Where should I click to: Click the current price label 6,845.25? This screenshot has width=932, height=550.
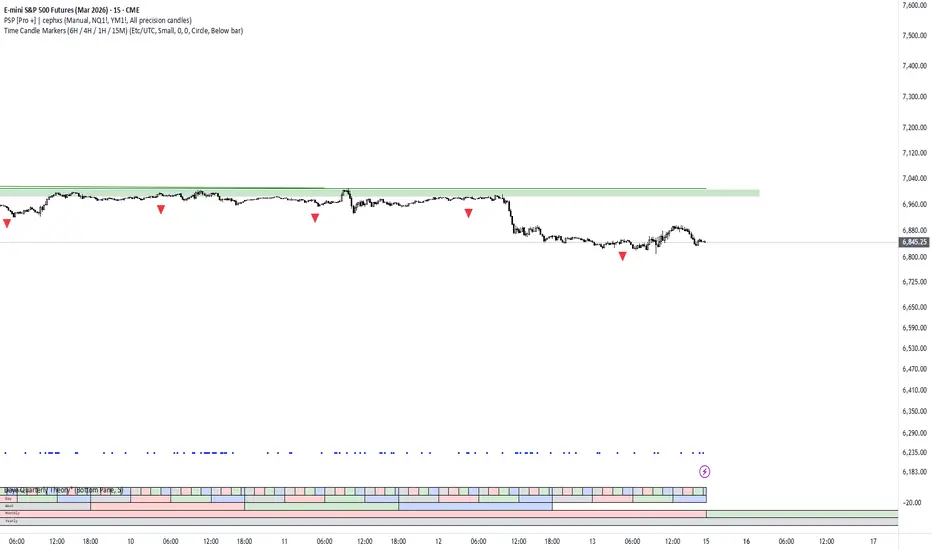pos(914,242)
